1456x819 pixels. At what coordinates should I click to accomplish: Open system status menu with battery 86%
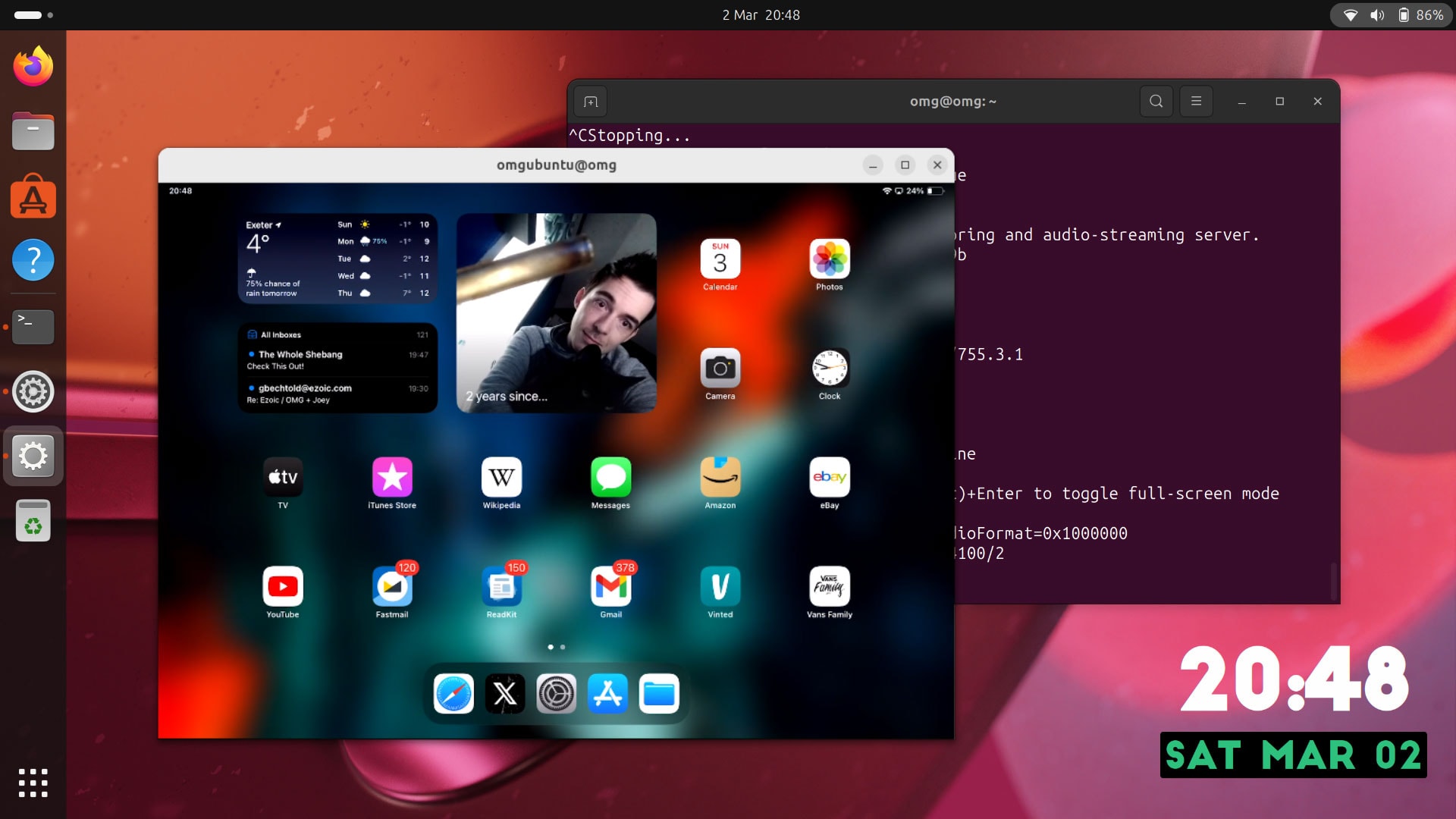(1392, 15)
